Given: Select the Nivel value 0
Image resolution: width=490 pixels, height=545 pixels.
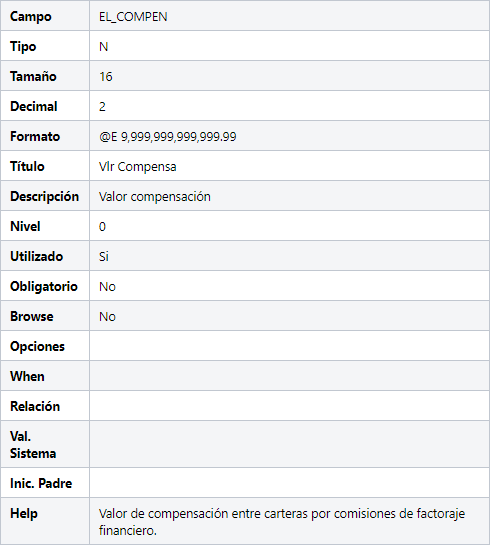Looking at the screenshot, I should [x=102, y=227].
